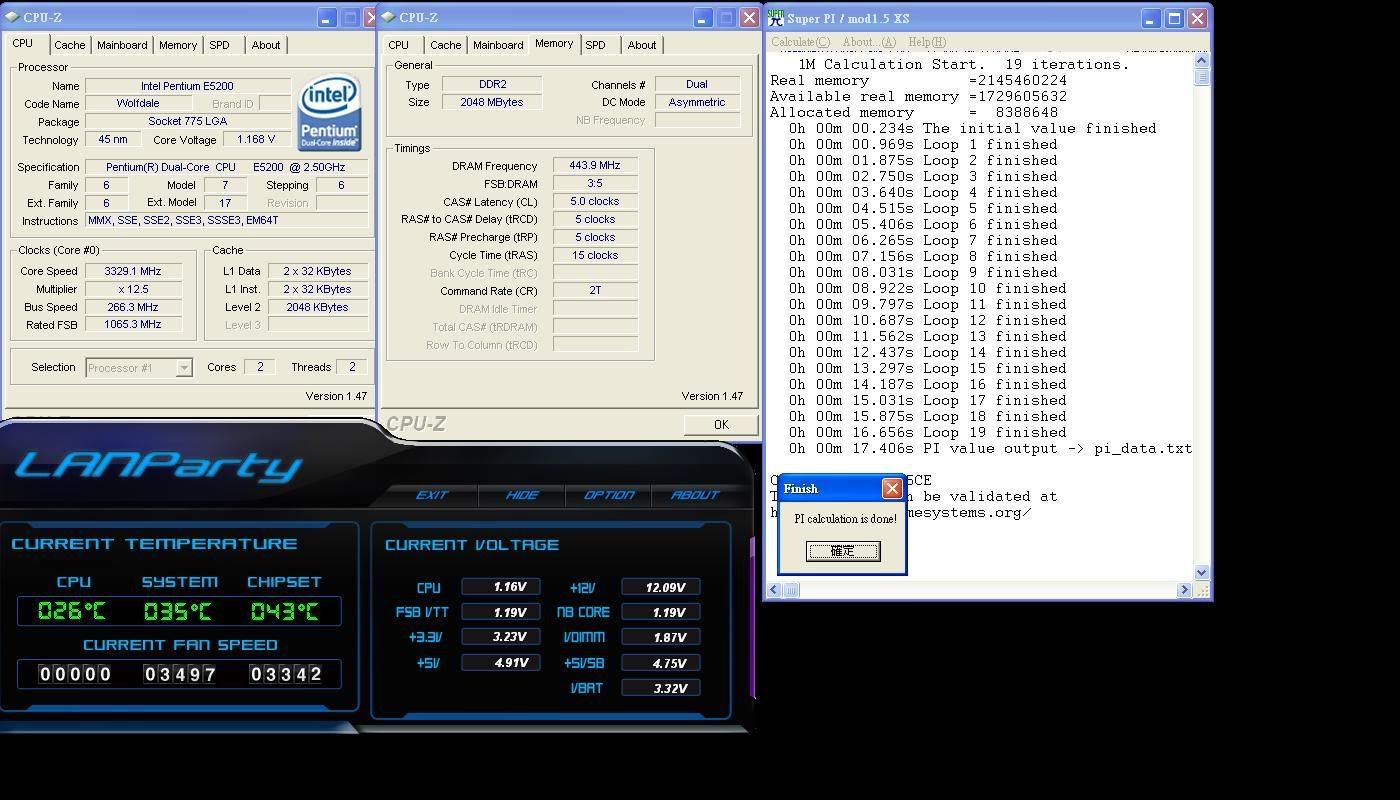Click the Command Rate value 2T
Image resolution: width=1400 pixels, height=800 pixels.
(595, 290)
